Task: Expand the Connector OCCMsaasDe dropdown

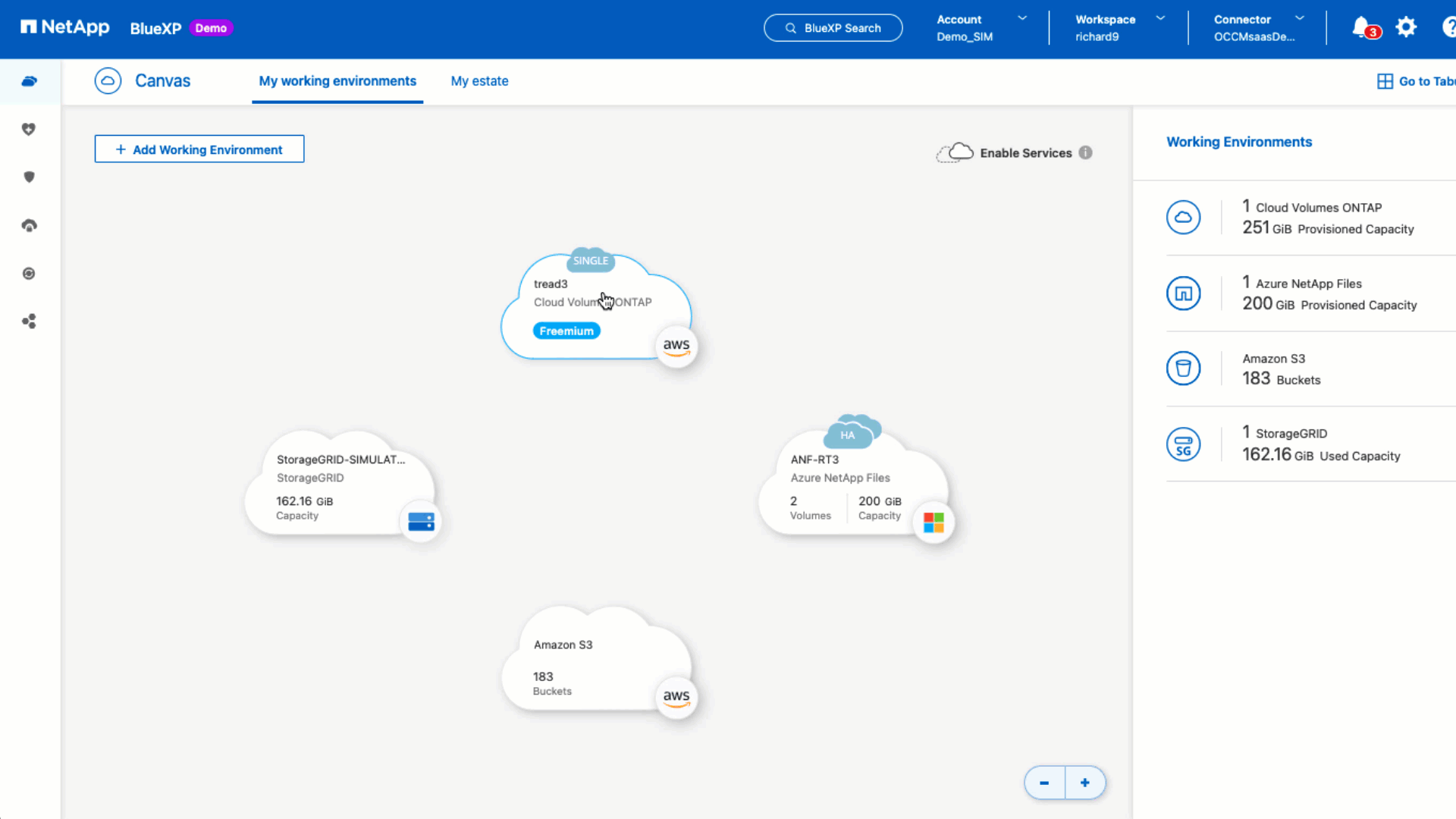Action: 1259,27
